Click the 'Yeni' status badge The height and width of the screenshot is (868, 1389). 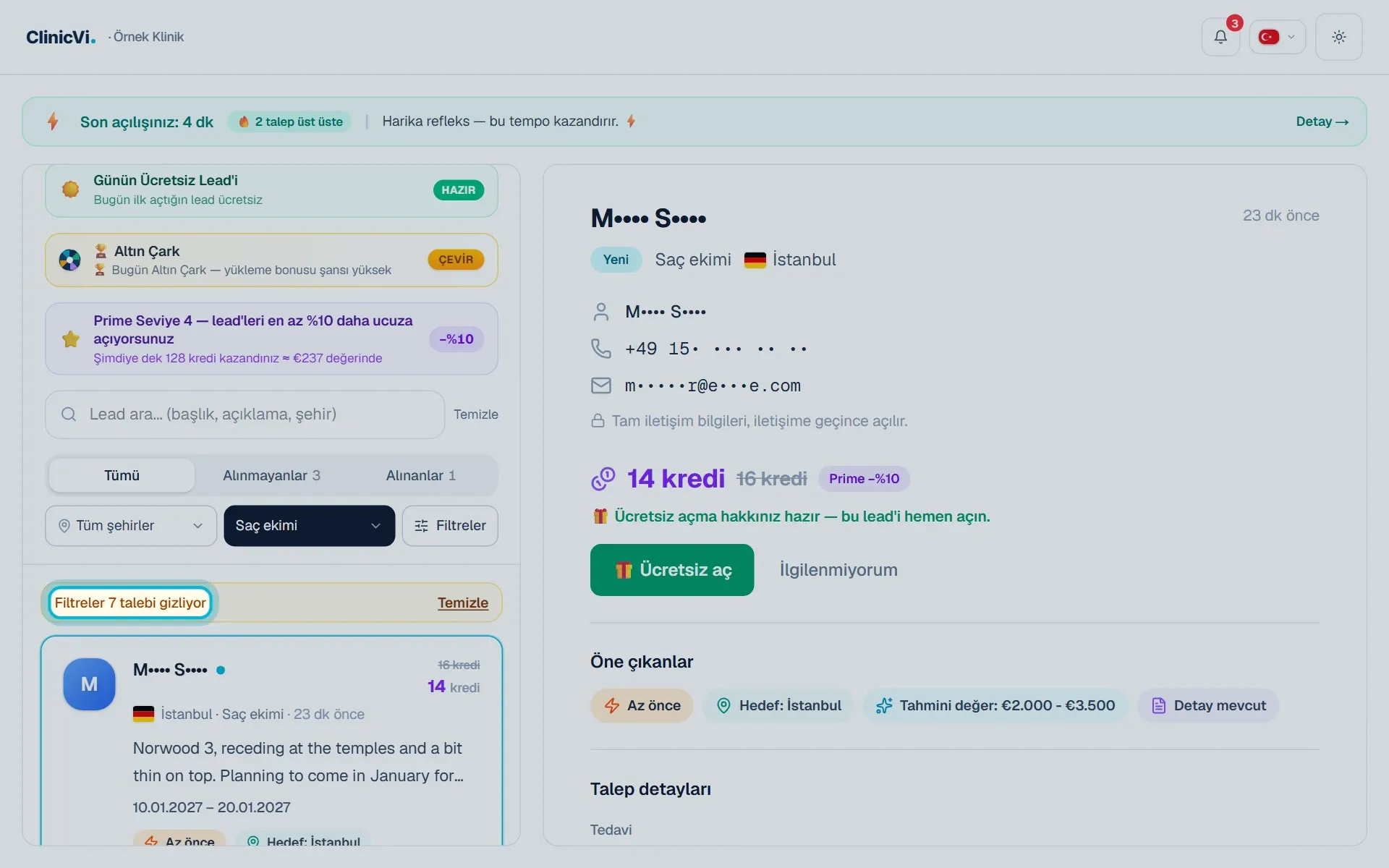pos(616,260)
